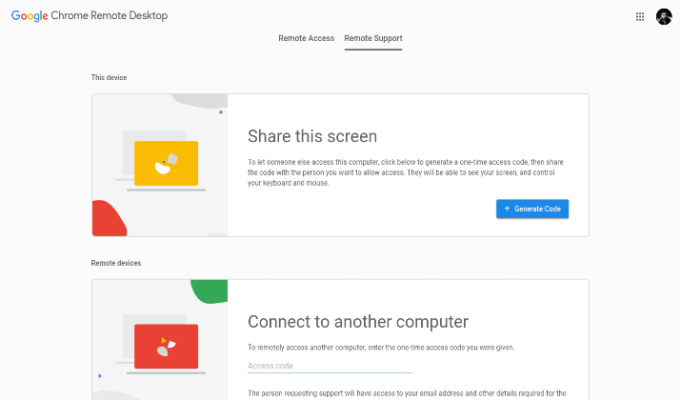This screenshot has height=400, width=681.
Task: Click the Chrome Remote Desktop title text
Action: tap(109, 16)
